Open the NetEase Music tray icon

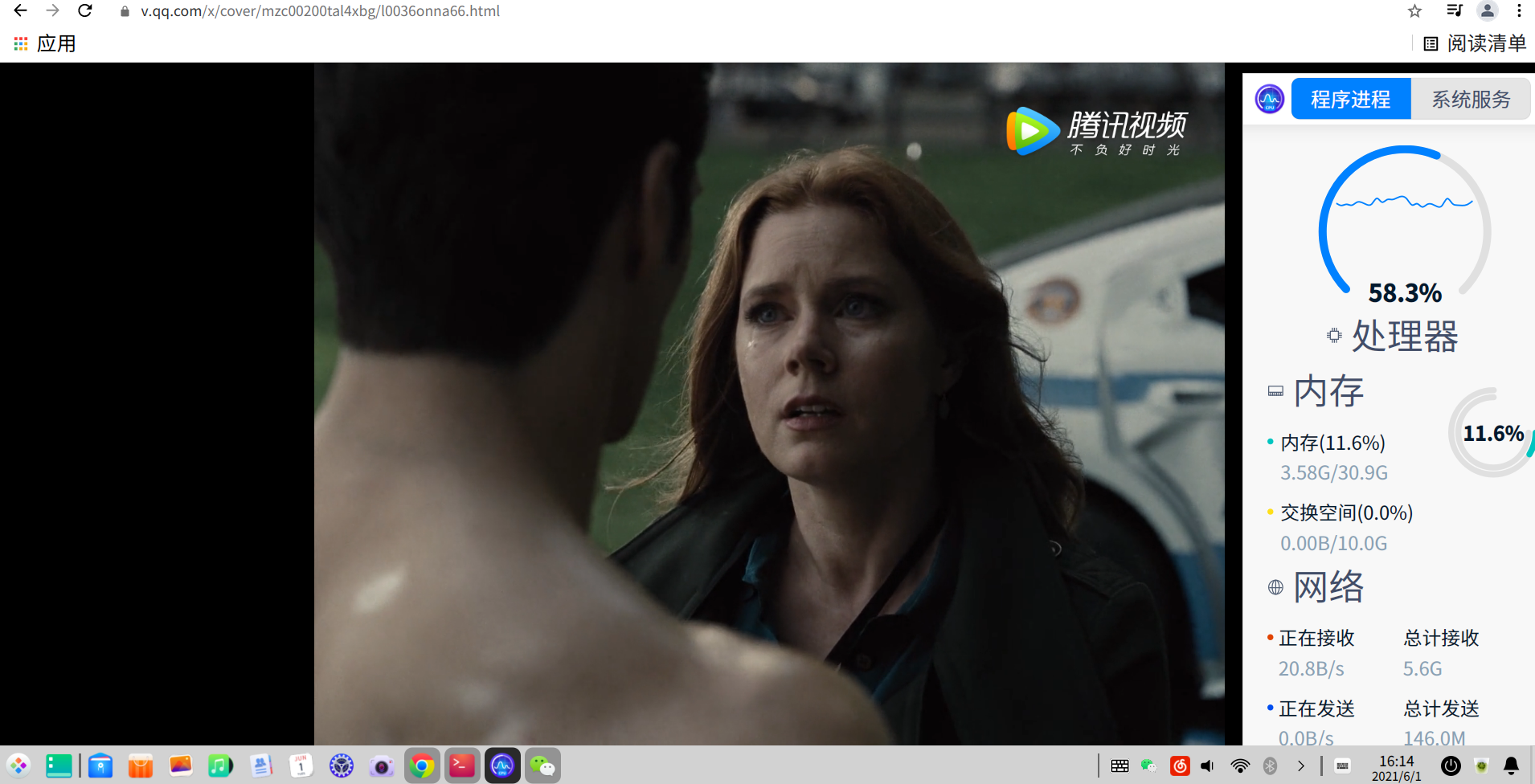pos(1180,766)
